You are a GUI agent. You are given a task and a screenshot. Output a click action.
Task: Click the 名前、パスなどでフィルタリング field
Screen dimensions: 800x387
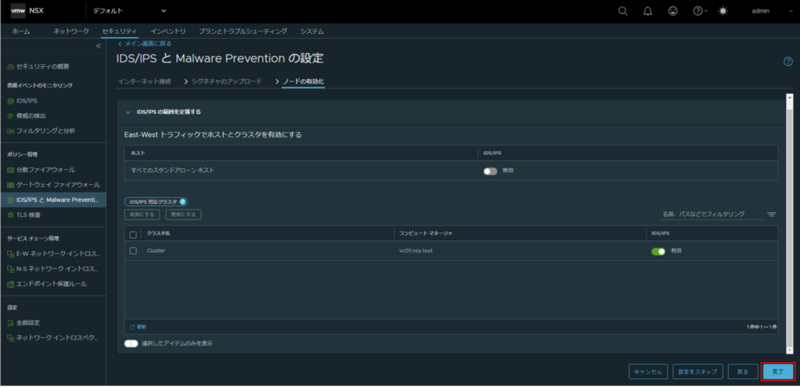(x=712, y=214)
